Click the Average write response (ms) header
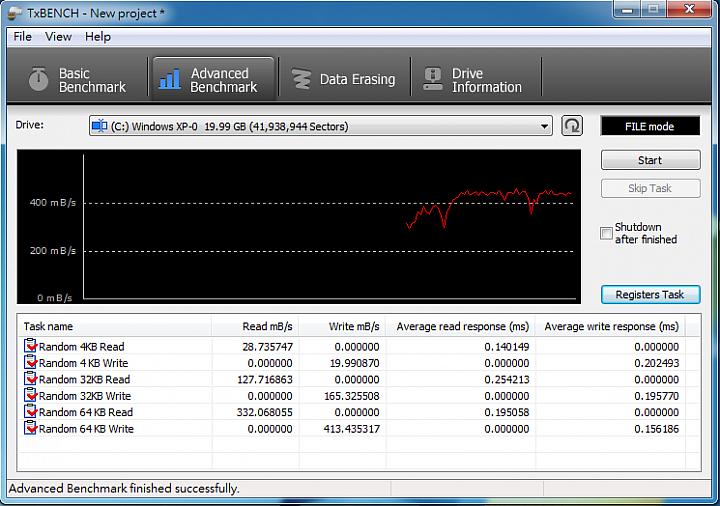Screen dimensions: 720x506 click(x=610, y=326)
